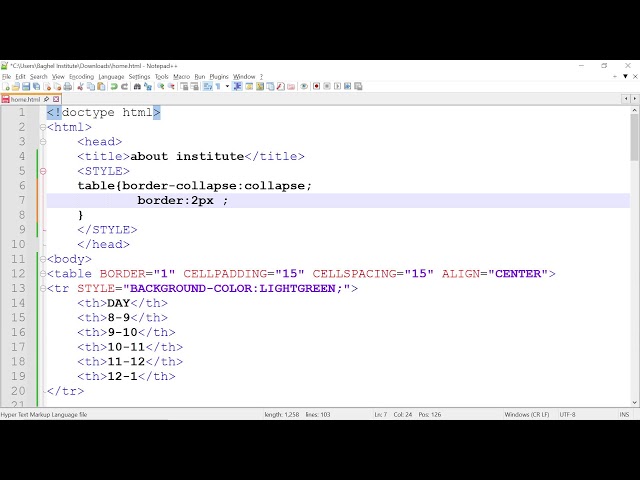
Task: Click the vertical scrollbar up arrow
Action: 635,110
